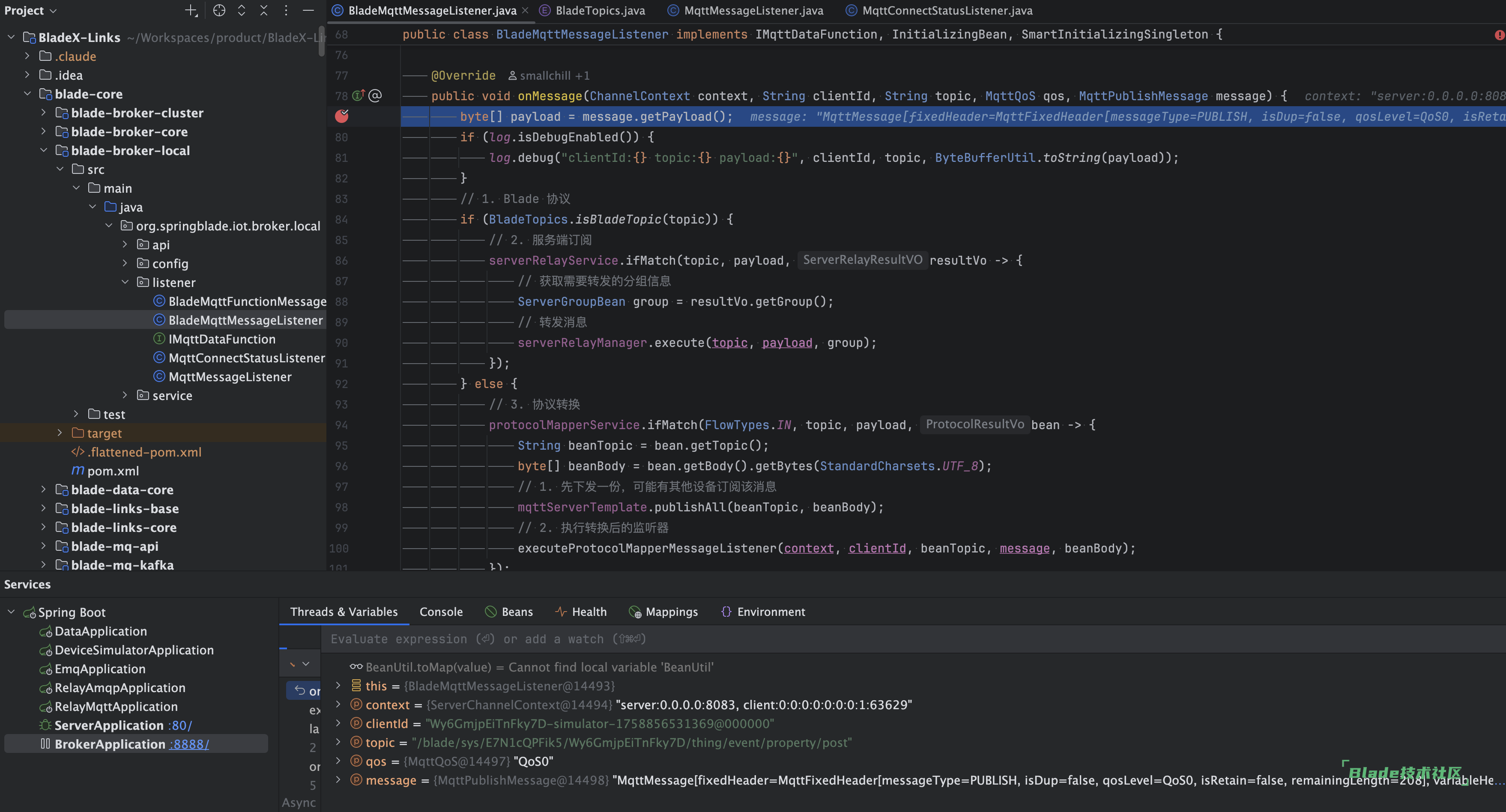Expand the context variable node
The image size is (1506, 812).
point(338,705)
